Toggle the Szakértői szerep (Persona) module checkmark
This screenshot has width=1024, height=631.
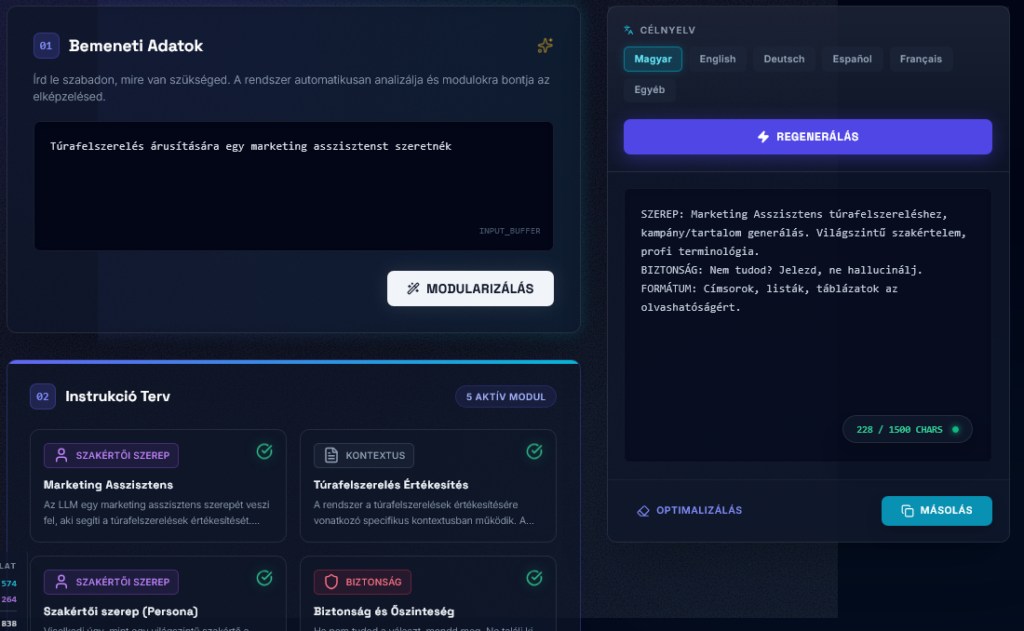click(x=264, y=578)
